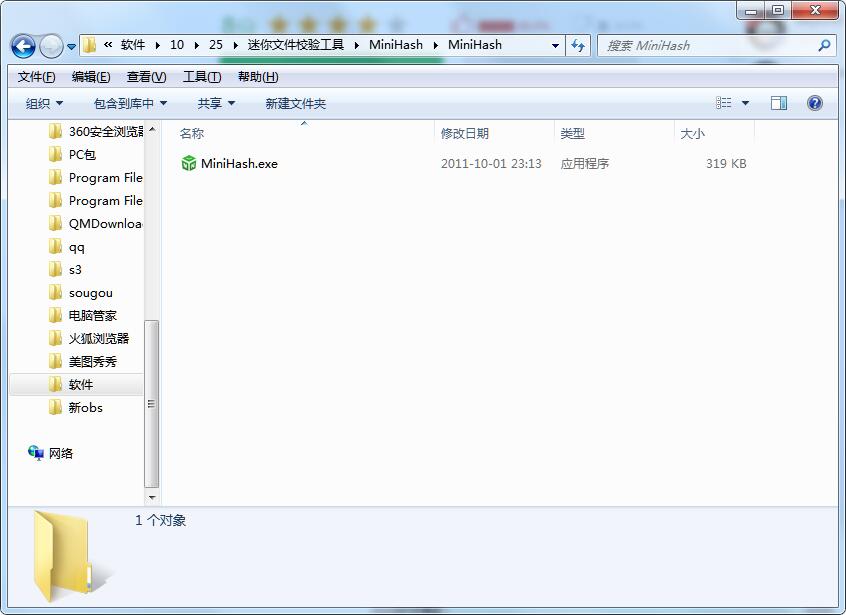Open the help question mark icon

[814, 103]
